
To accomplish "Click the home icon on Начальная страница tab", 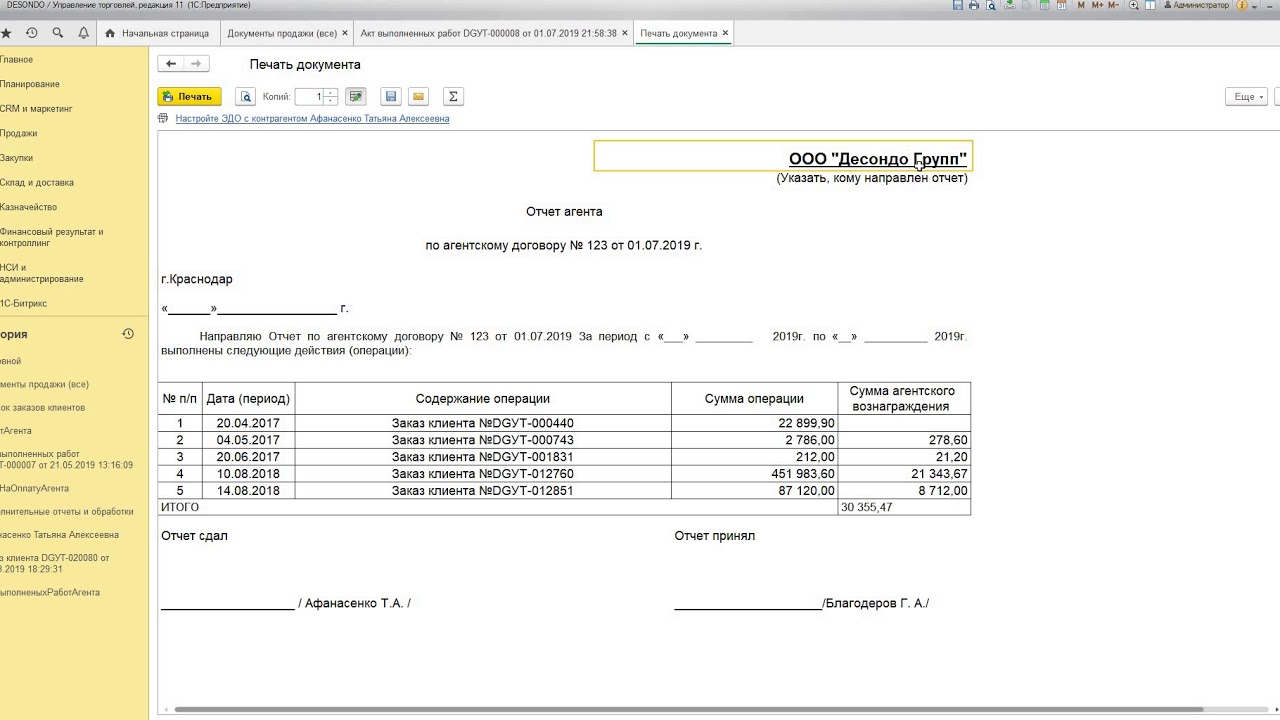I will [x=110, y=33].
